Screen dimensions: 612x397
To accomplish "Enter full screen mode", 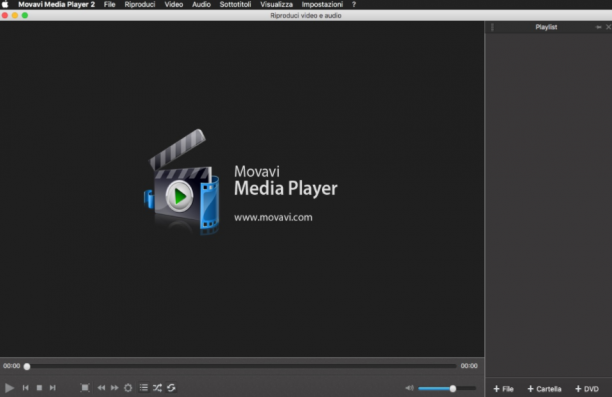I will pos(85,388).
